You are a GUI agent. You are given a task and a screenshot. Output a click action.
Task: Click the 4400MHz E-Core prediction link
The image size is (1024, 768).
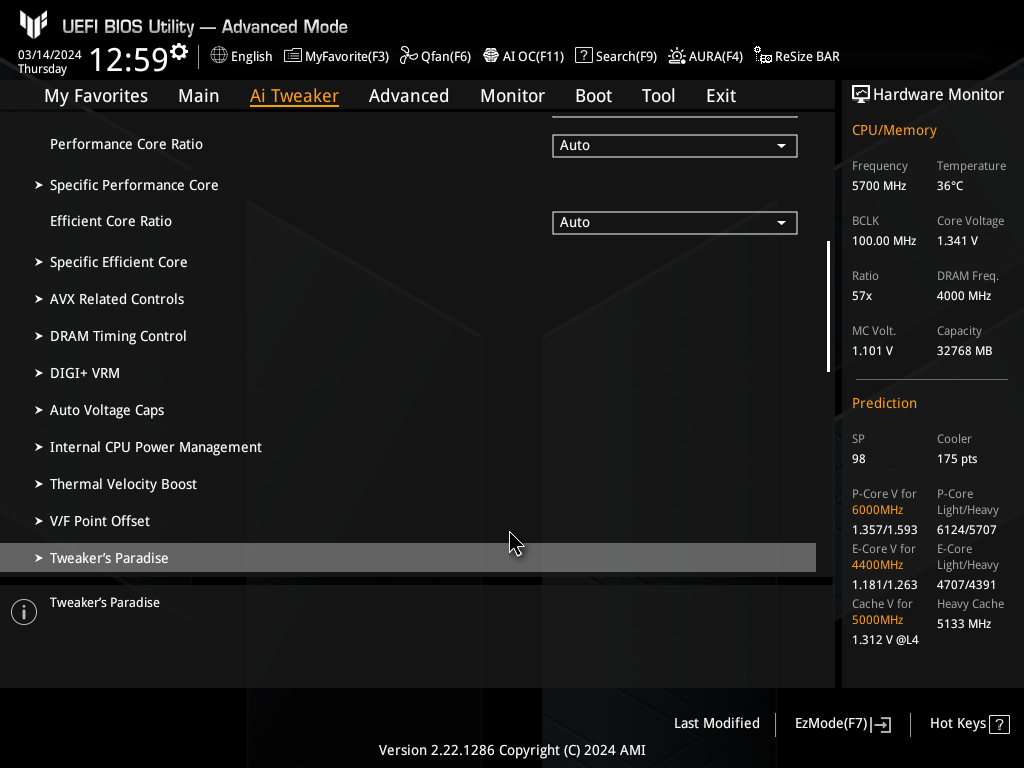click(x=878, y=565)
